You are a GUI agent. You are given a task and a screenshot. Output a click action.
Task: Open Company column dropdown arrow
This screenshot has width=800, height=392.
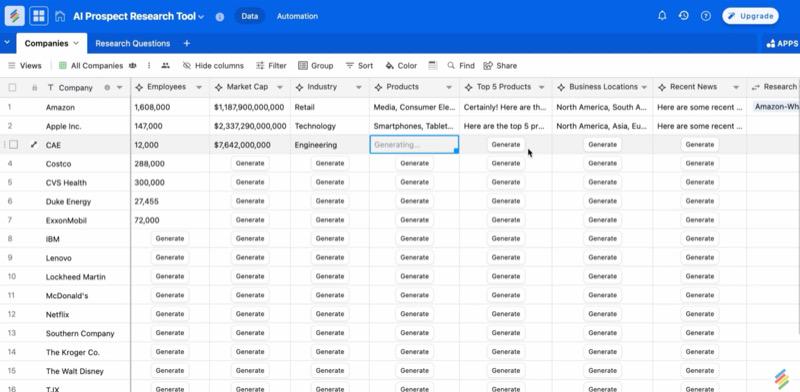tap(119, 88)
